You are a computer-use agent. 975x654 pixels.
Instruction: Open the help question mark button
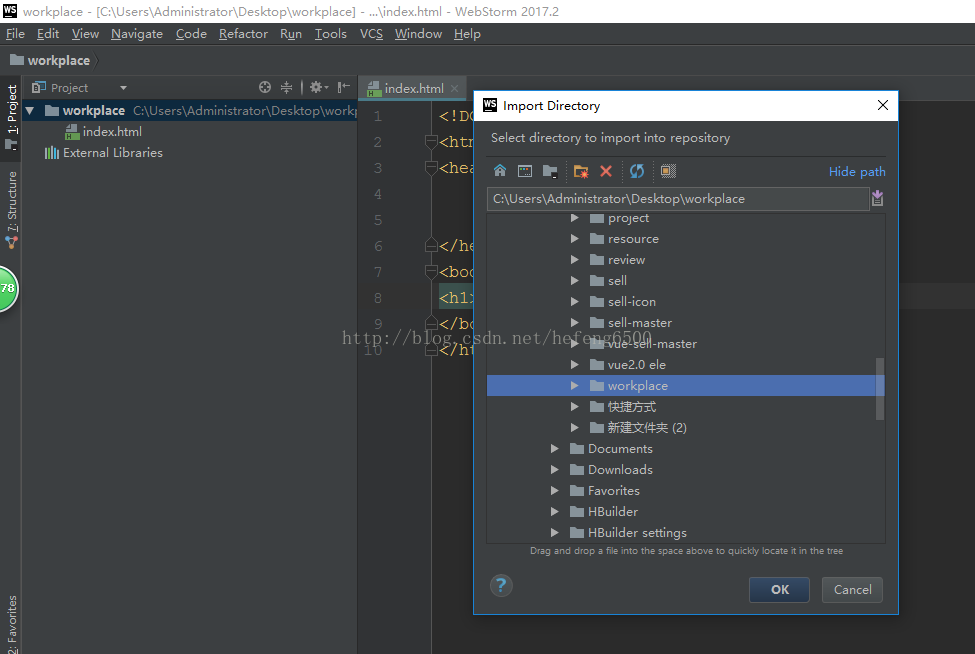501,585
